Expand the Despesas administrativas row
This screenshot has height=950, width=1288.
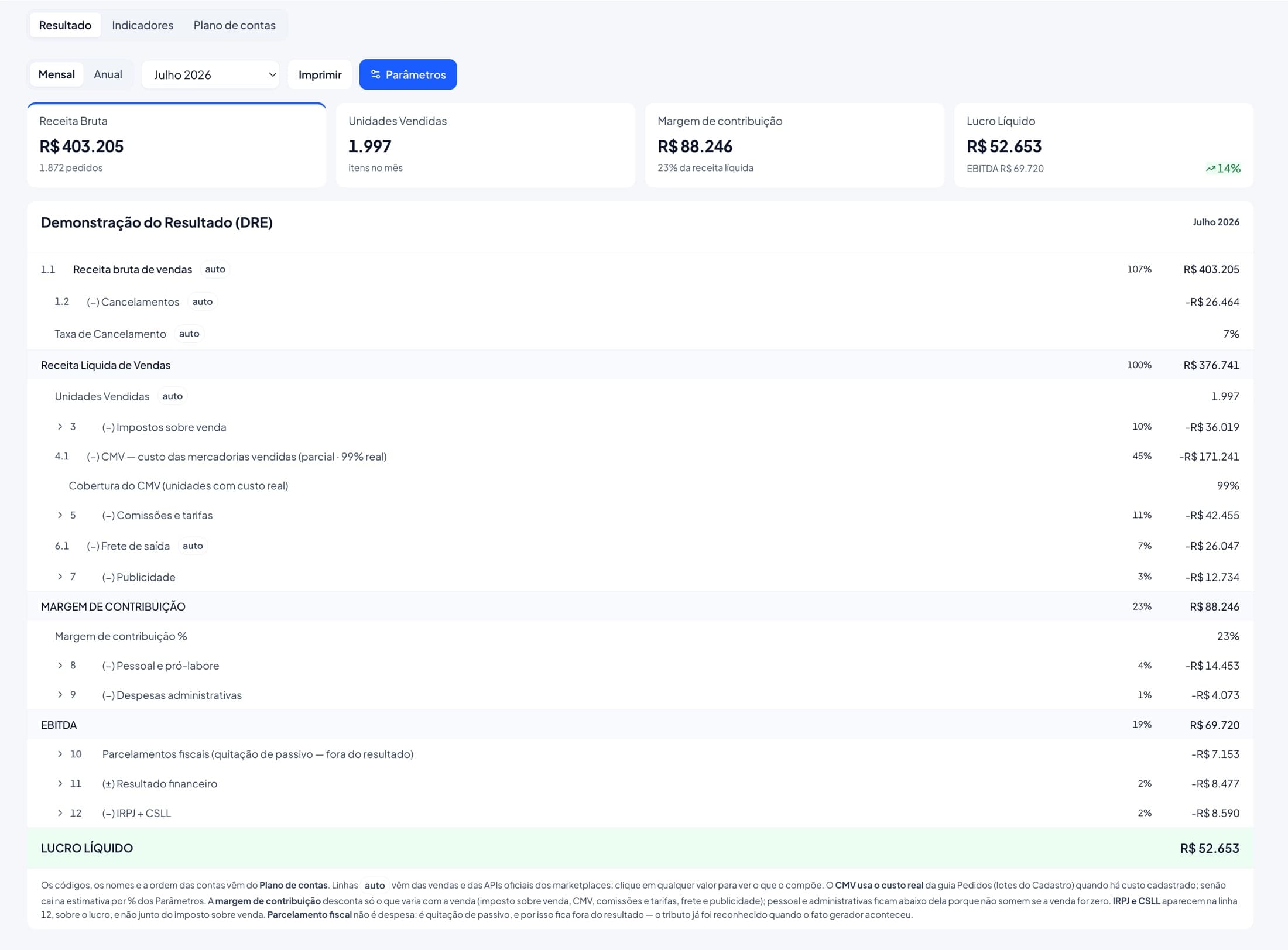point(60,695)
